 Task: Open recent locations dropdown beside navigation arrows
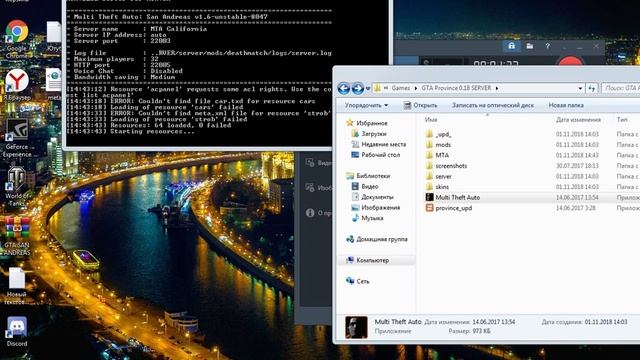pos(368,88)
